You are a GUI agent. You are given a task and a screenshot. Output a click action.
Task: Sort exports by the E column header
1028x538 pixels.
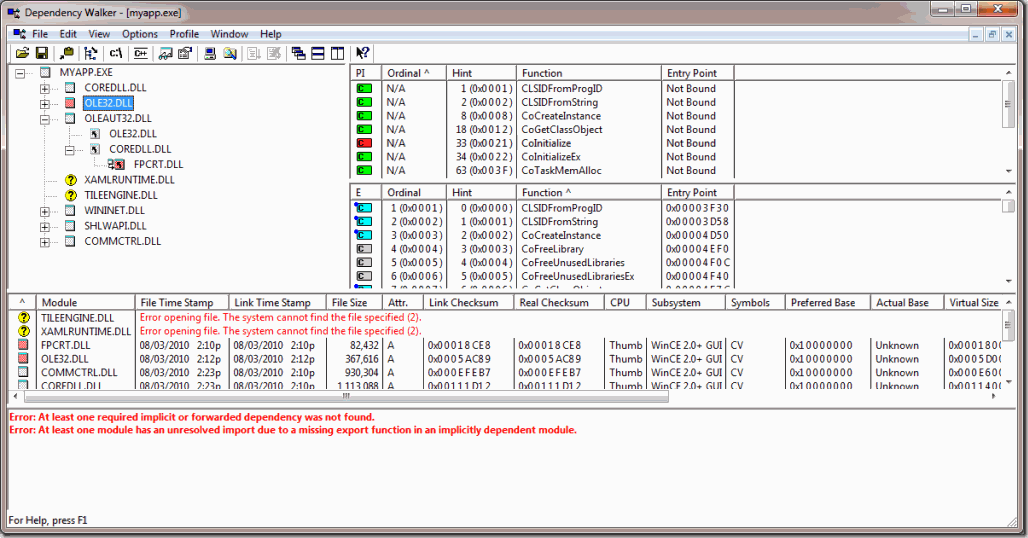(366, 192)
